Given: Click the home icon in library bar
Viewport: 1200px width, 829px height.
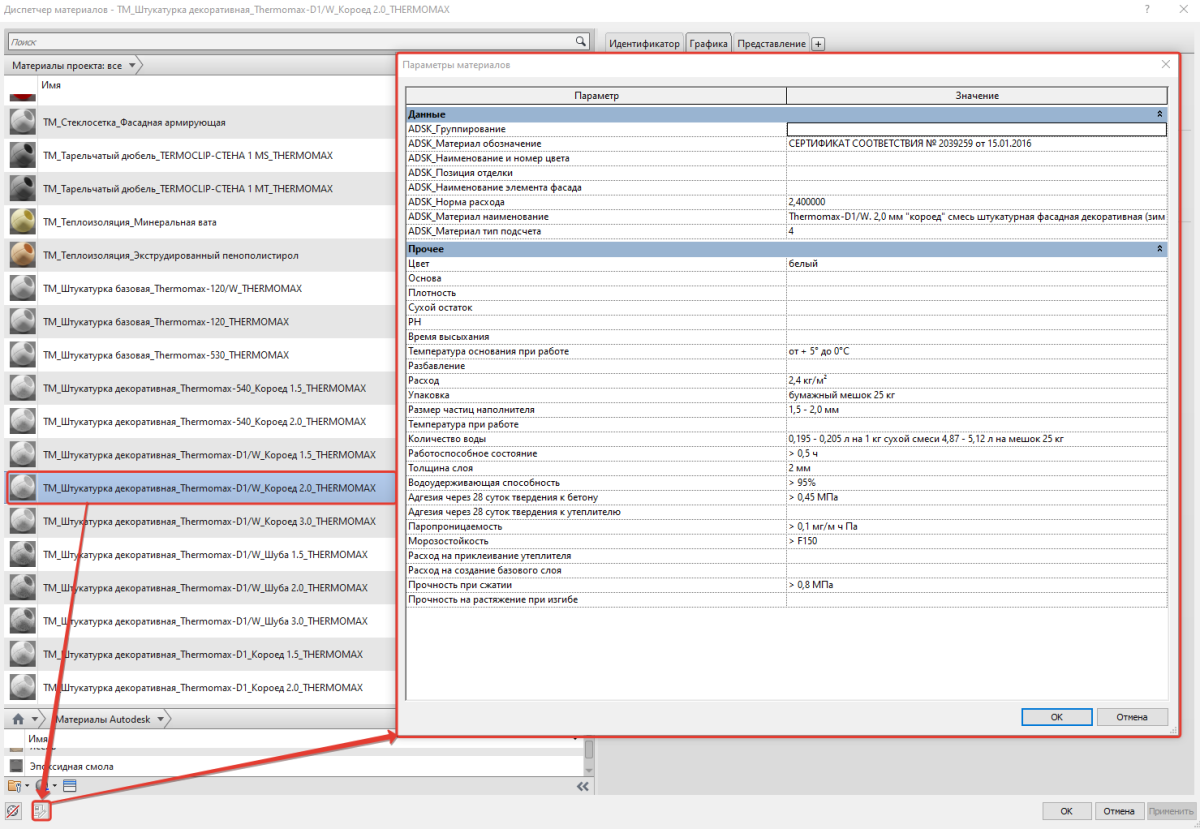Looking at the screenshot, I should [18, 719].
